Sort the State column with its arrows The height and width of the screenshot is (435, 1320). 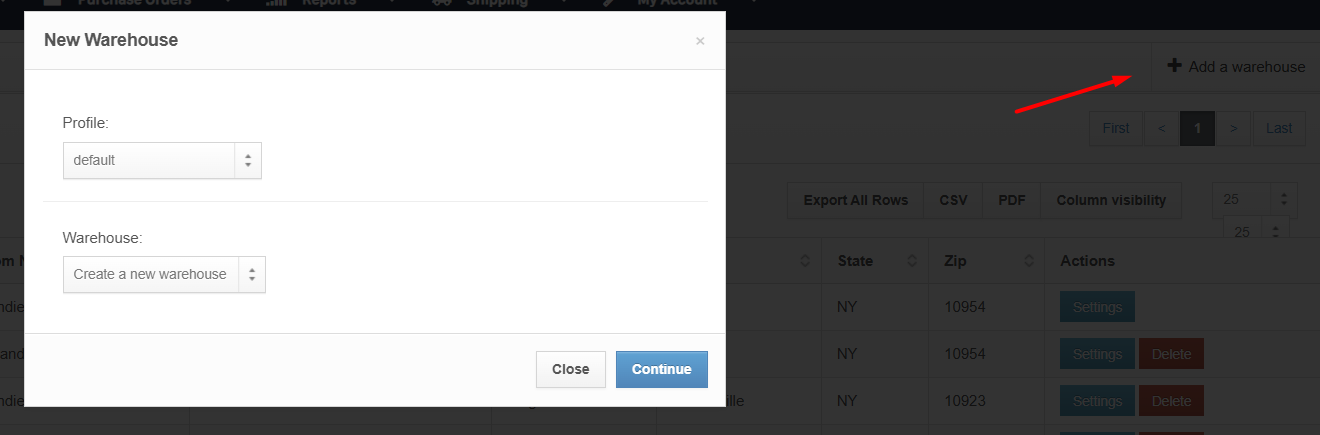tap(912, 261)
